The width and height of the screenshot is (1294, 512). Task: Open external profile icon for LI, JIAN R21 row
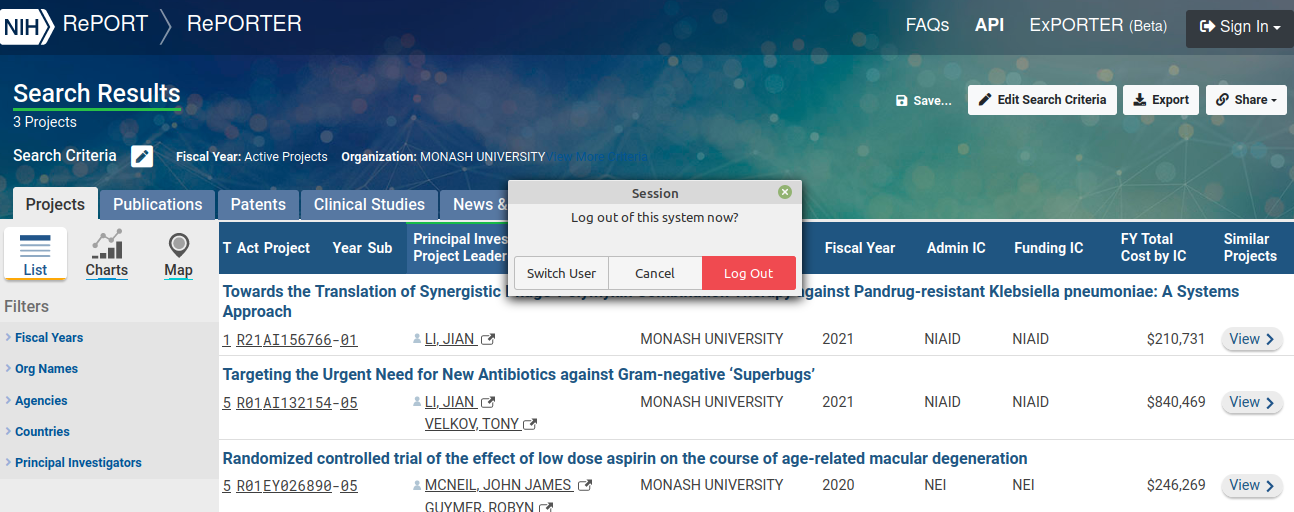pos(488,340)
